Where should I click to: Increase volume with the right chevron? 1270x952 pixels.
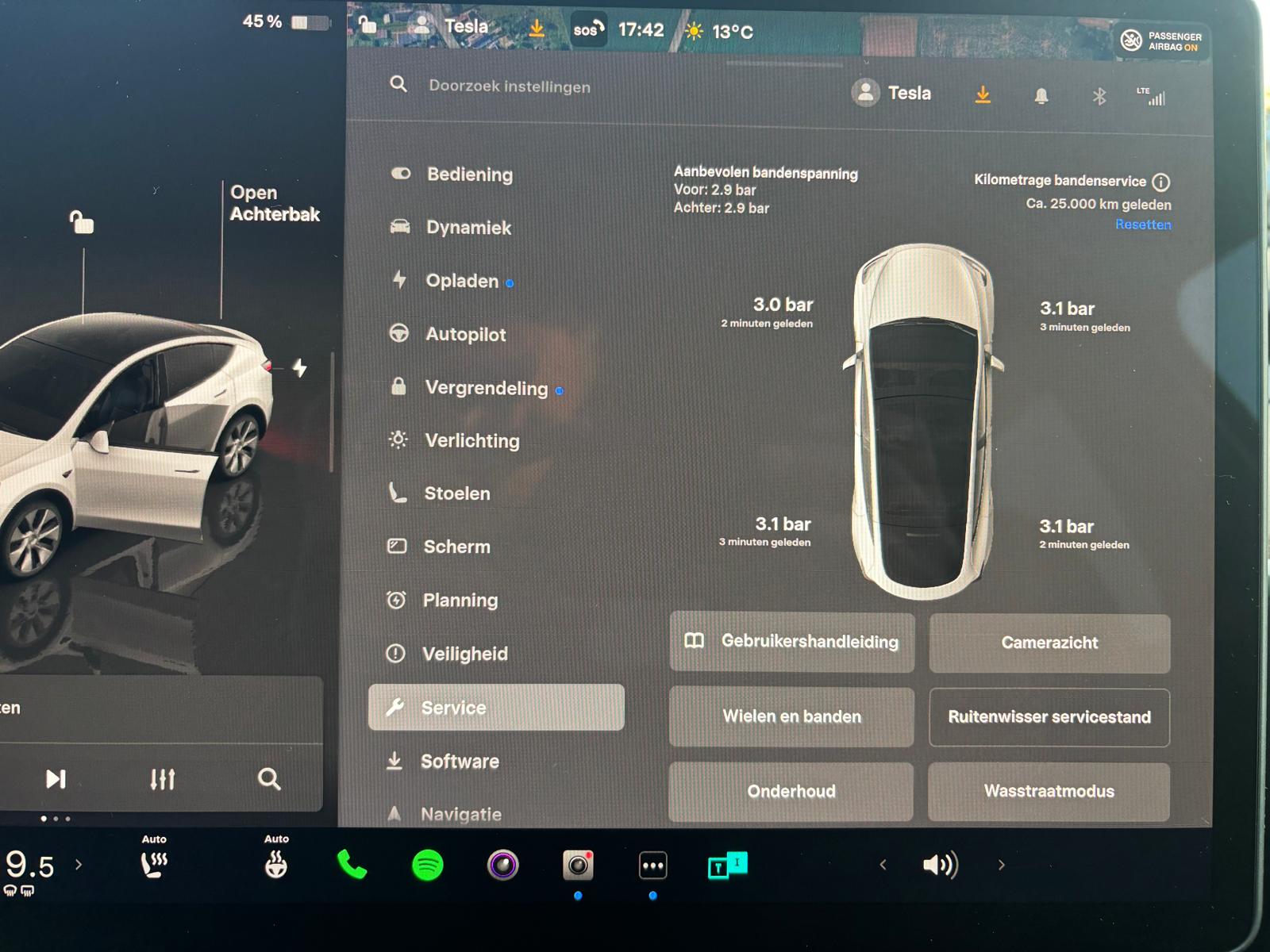tap(1001, 865)
